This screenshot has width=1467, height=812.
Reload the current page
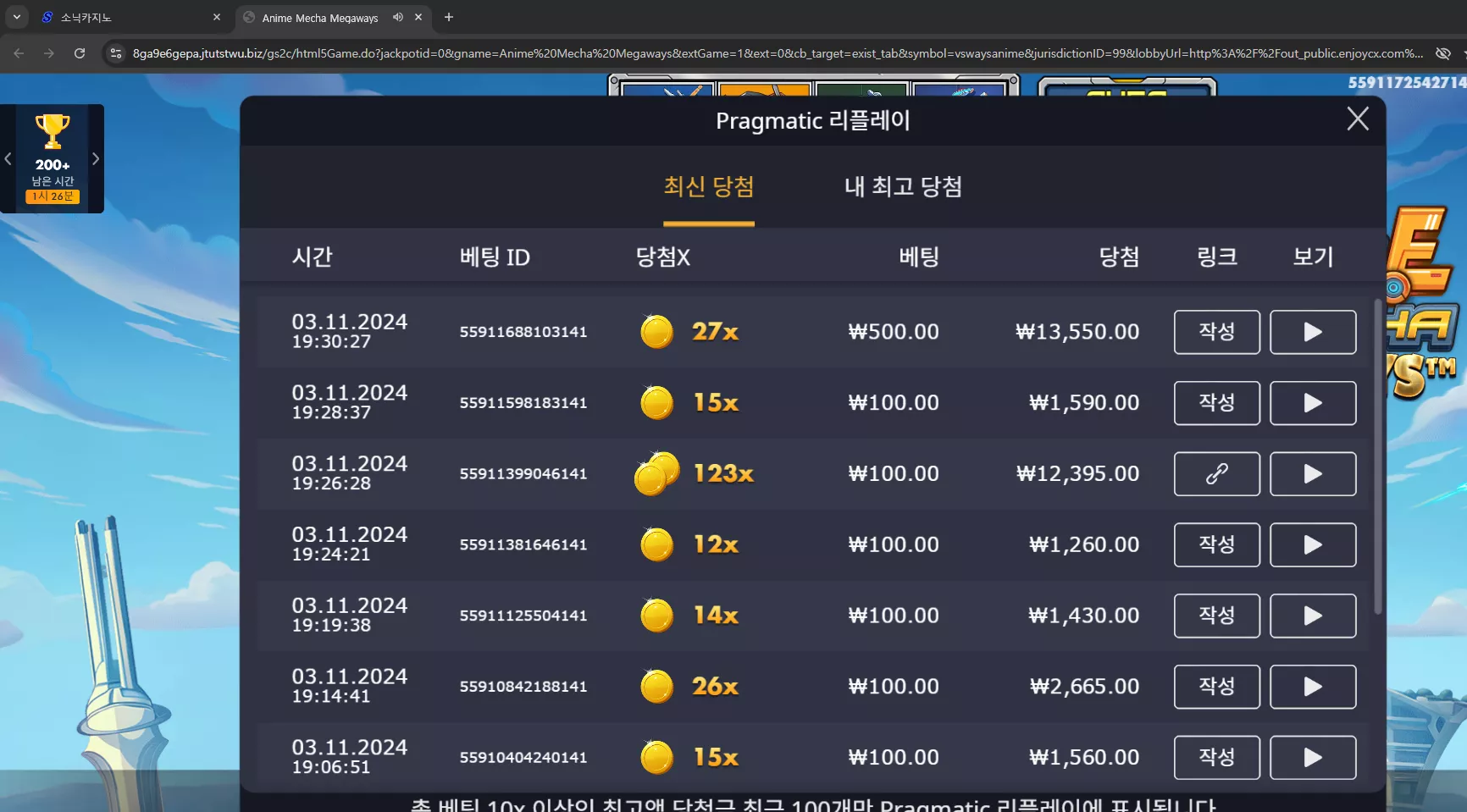pos(80,53)
